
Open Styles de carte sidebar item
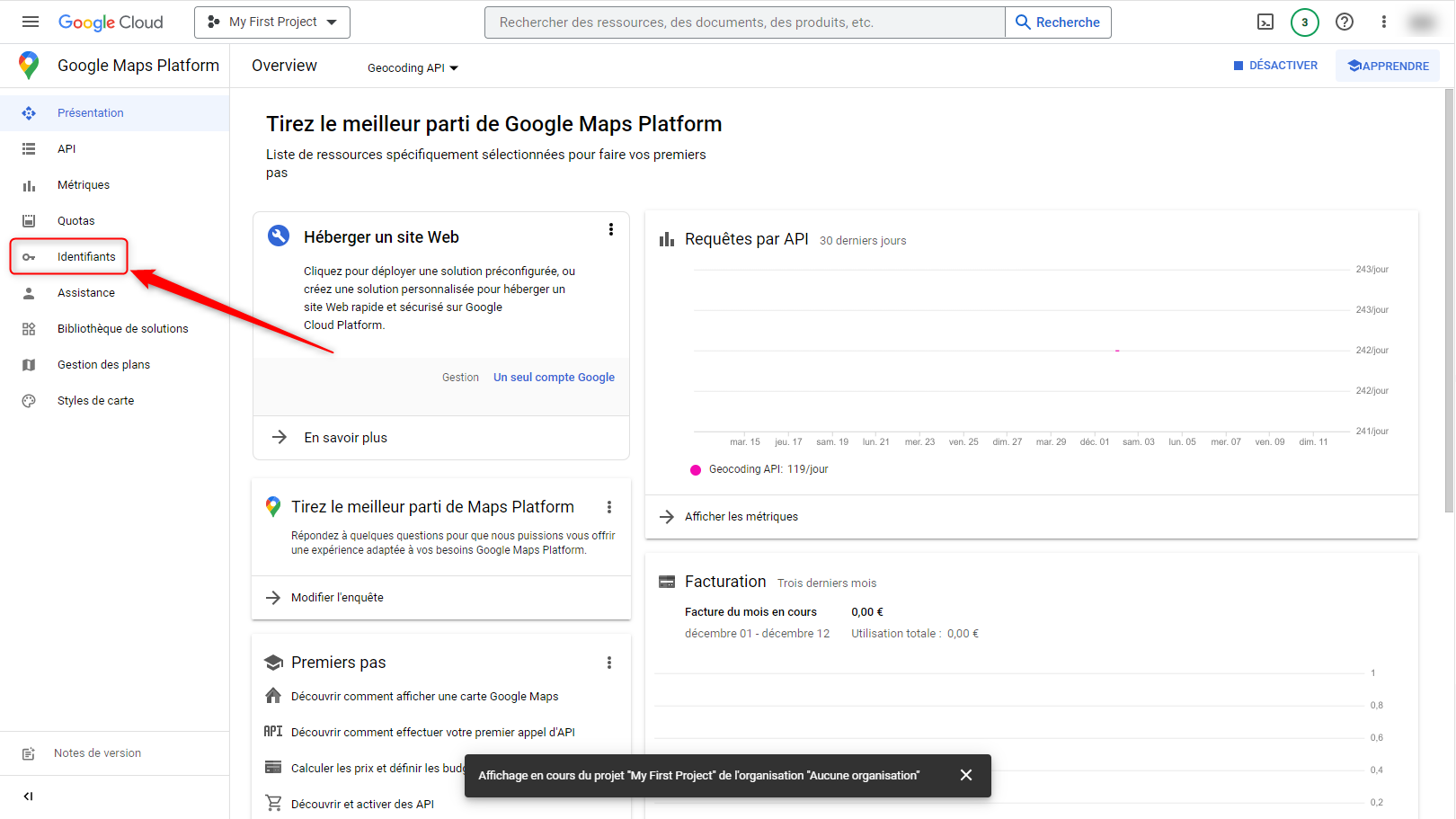coord(114,401)
